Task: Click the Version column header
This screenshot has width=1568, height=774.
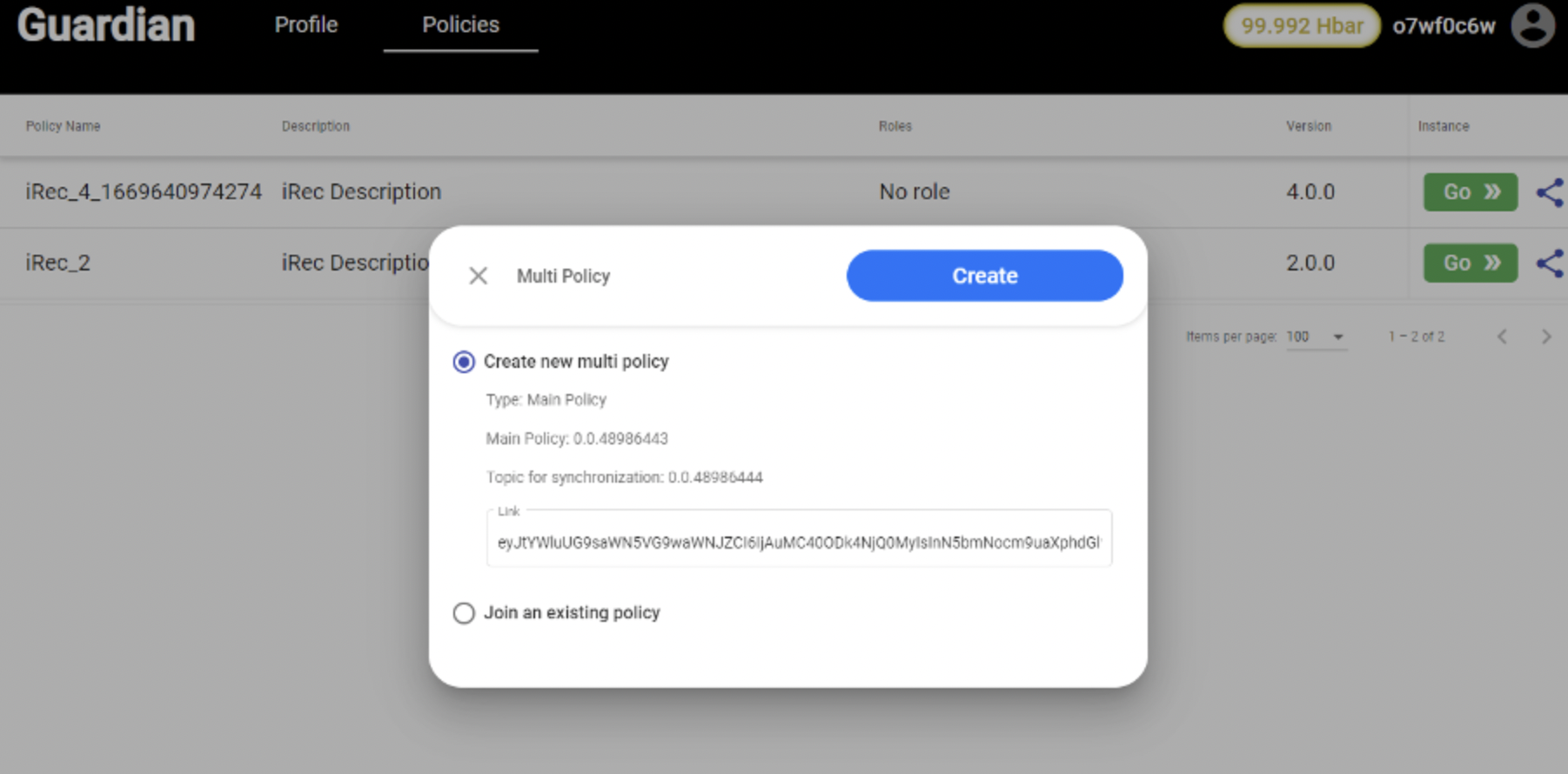Action: click(1308, 126)
